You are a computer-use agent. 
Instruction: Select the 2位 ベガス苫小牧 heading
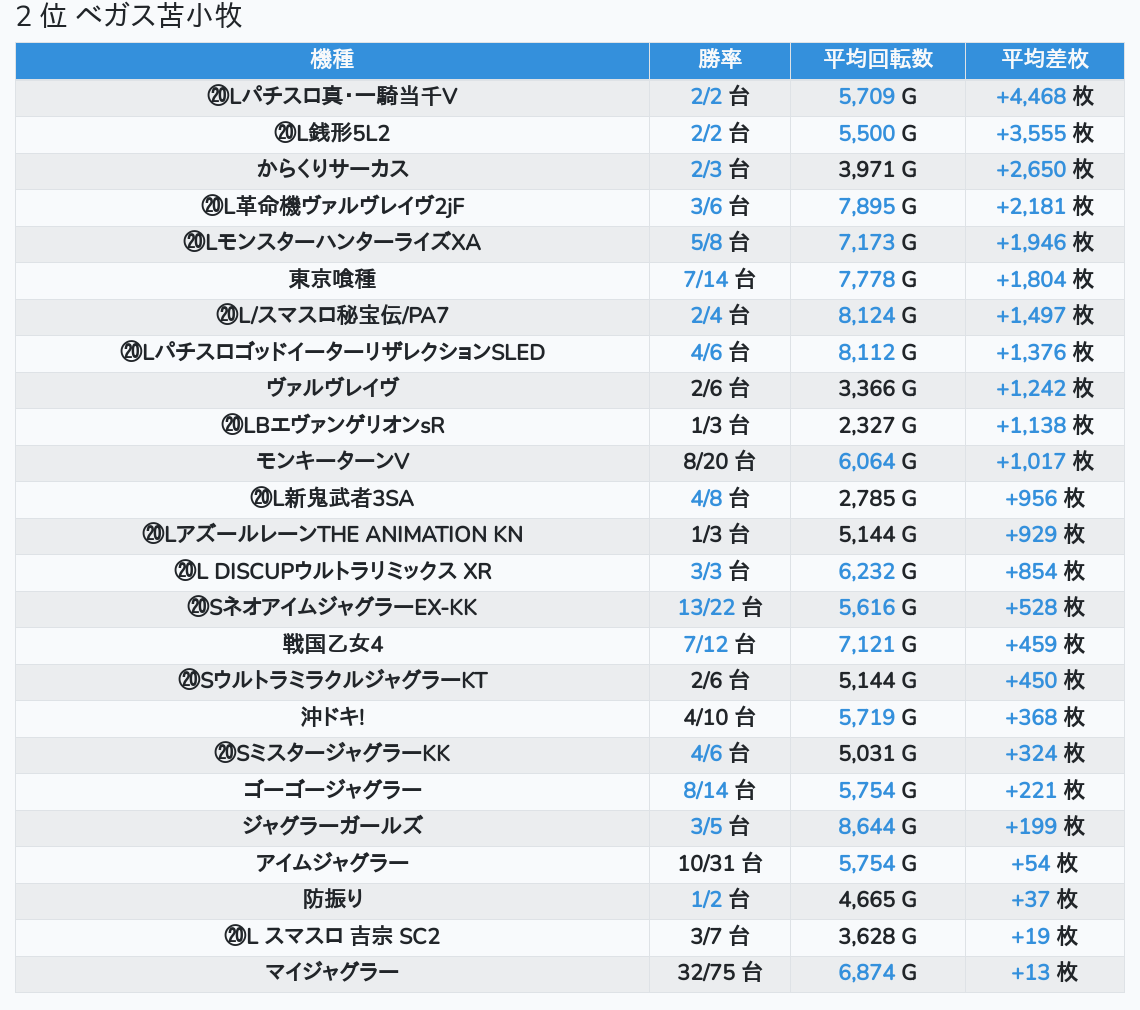point(129,17)
